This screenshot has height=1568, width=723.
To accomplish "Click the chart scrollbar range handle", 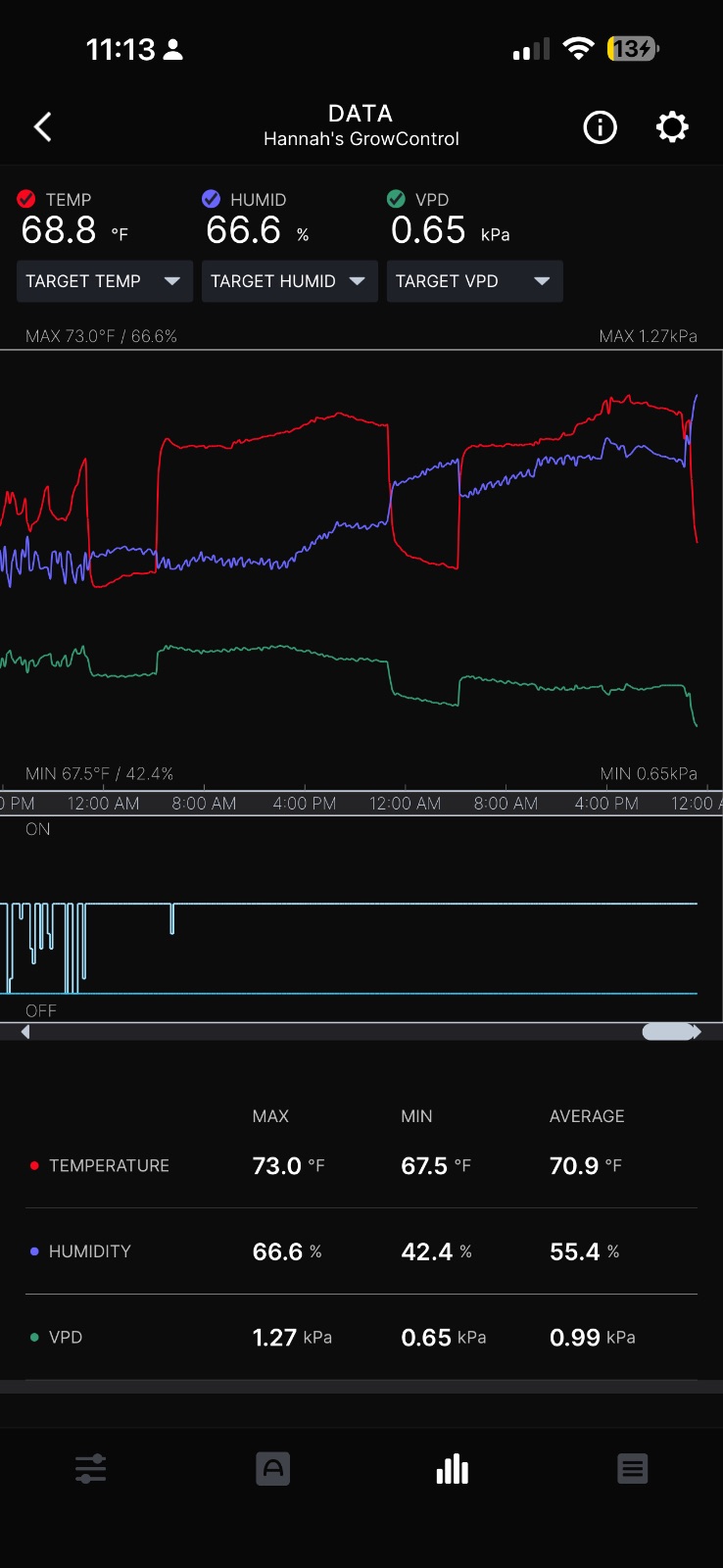I will 669,1032.
